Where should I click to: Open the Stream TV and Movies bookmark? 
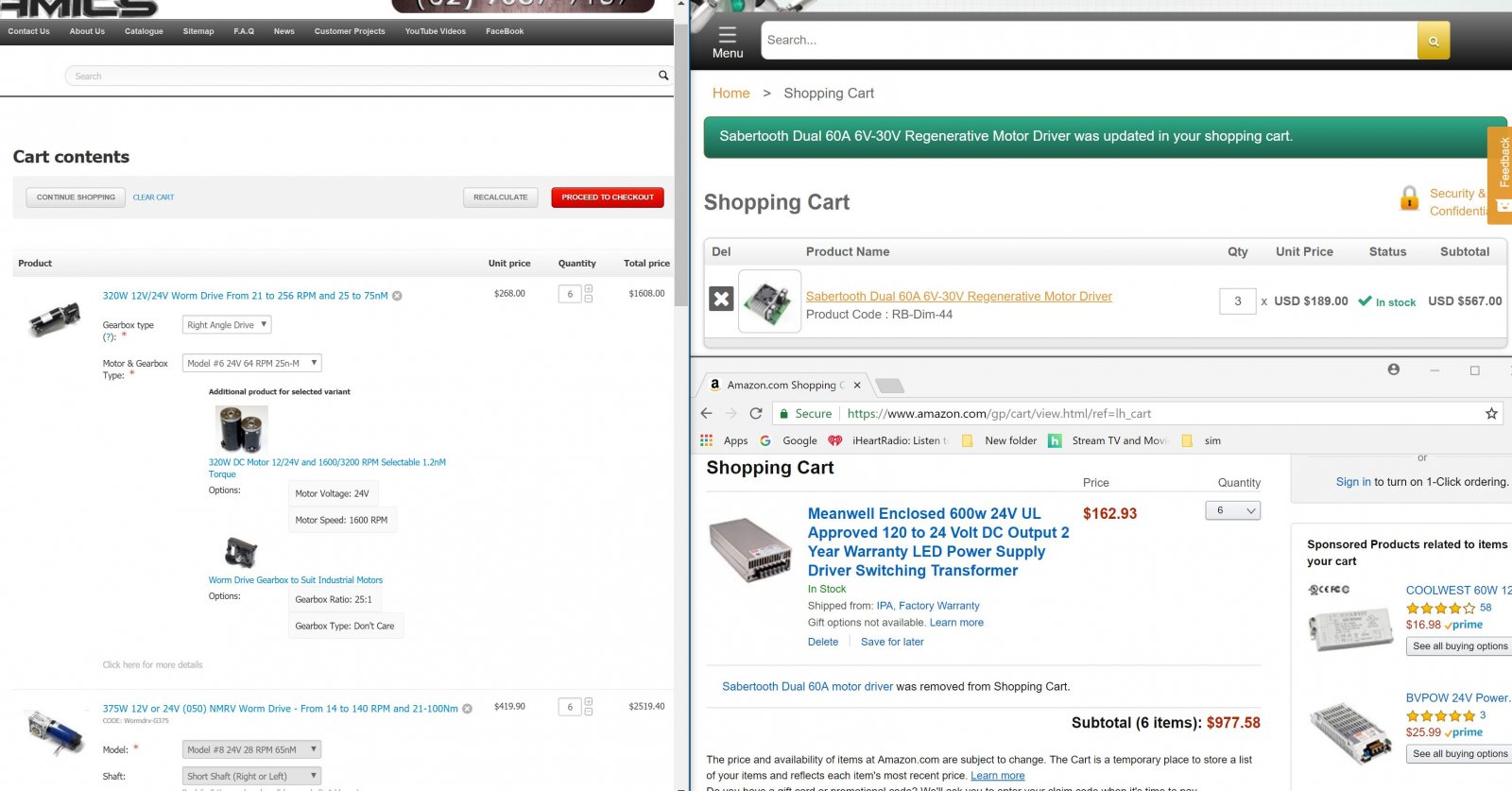coord(1109,440)
